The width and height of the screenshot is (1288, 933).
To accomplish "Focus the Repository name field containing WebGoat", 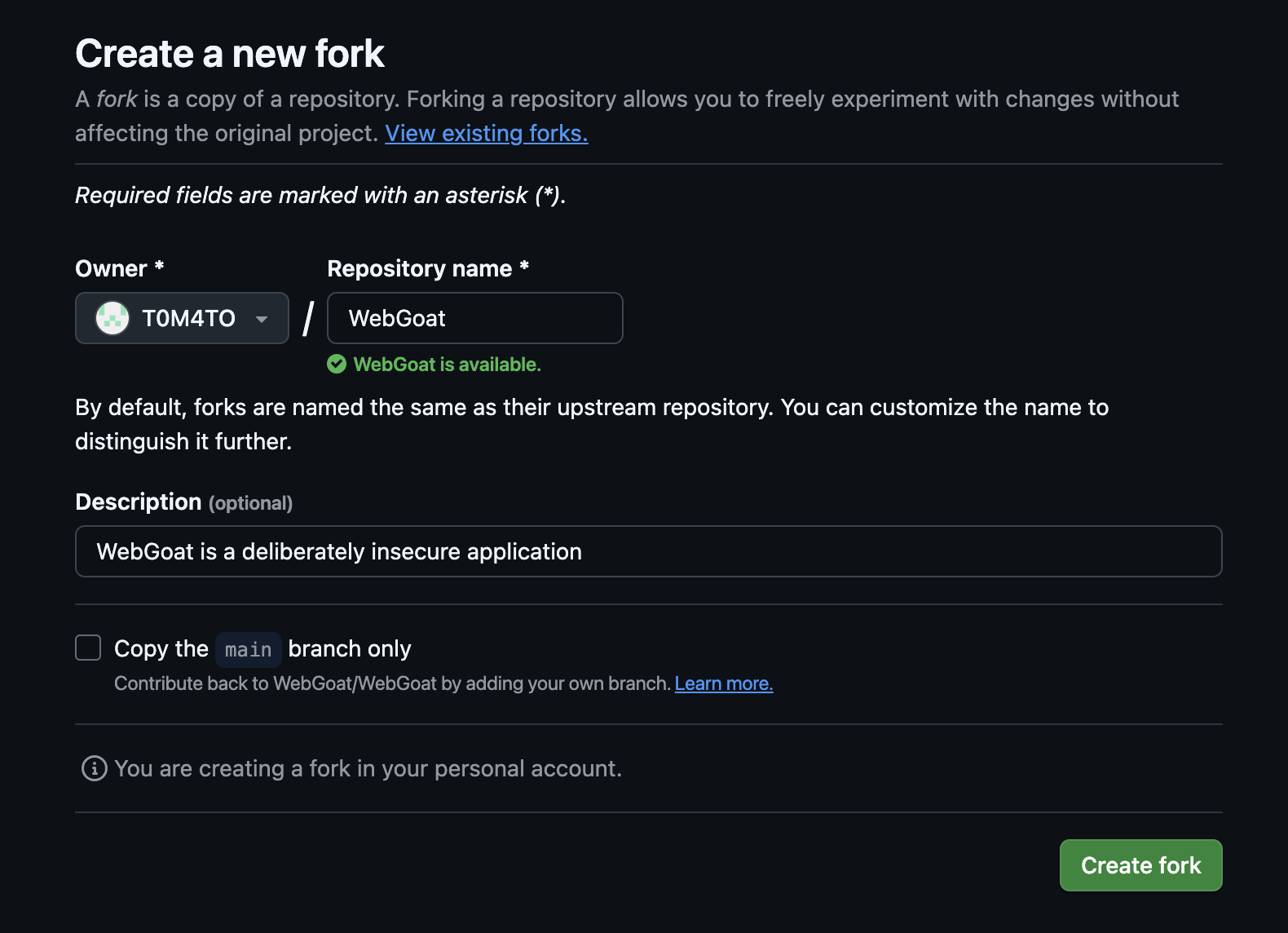I will (x=474, y=318).
